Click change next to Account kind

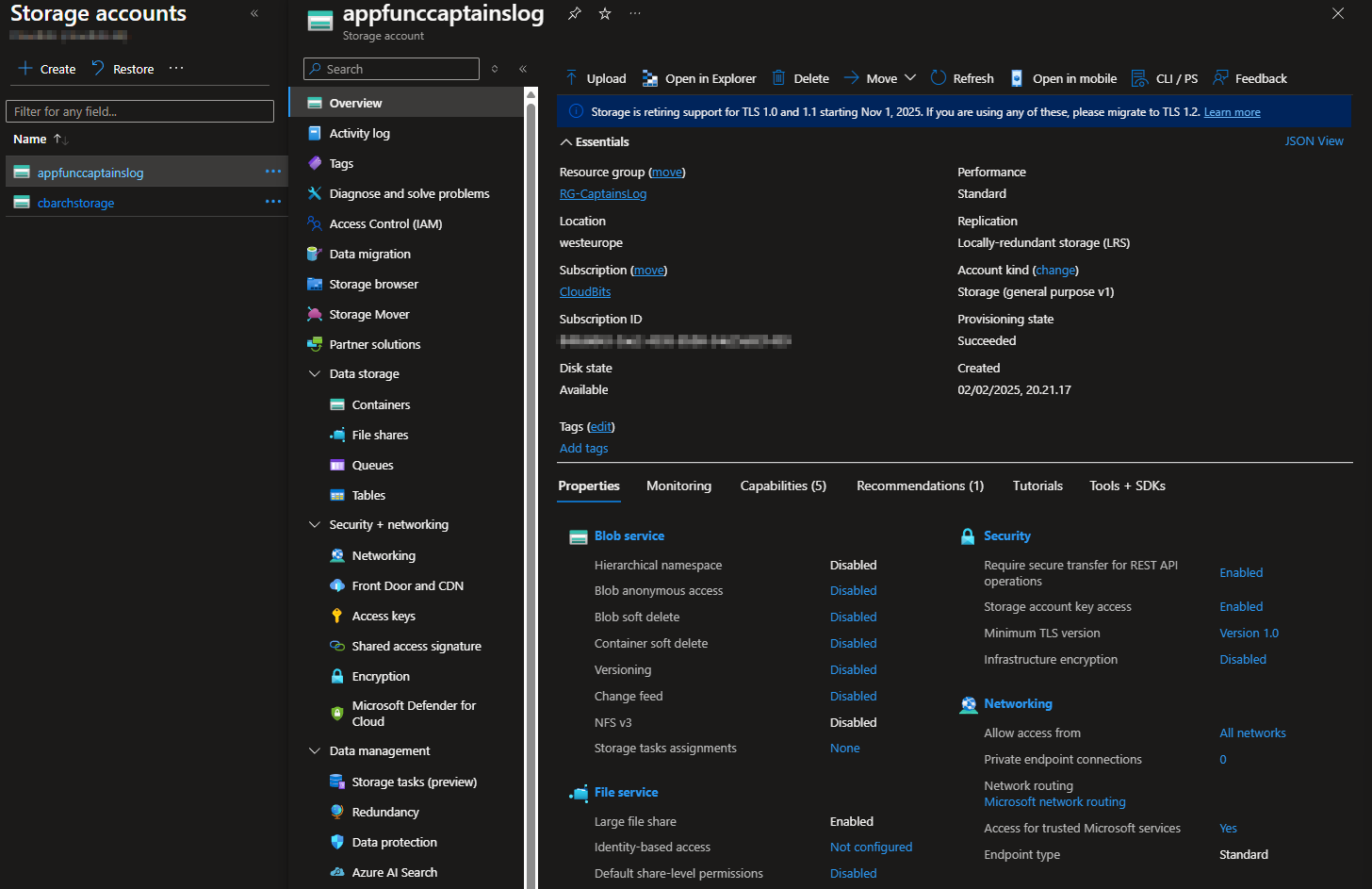tap(1055, 271)
